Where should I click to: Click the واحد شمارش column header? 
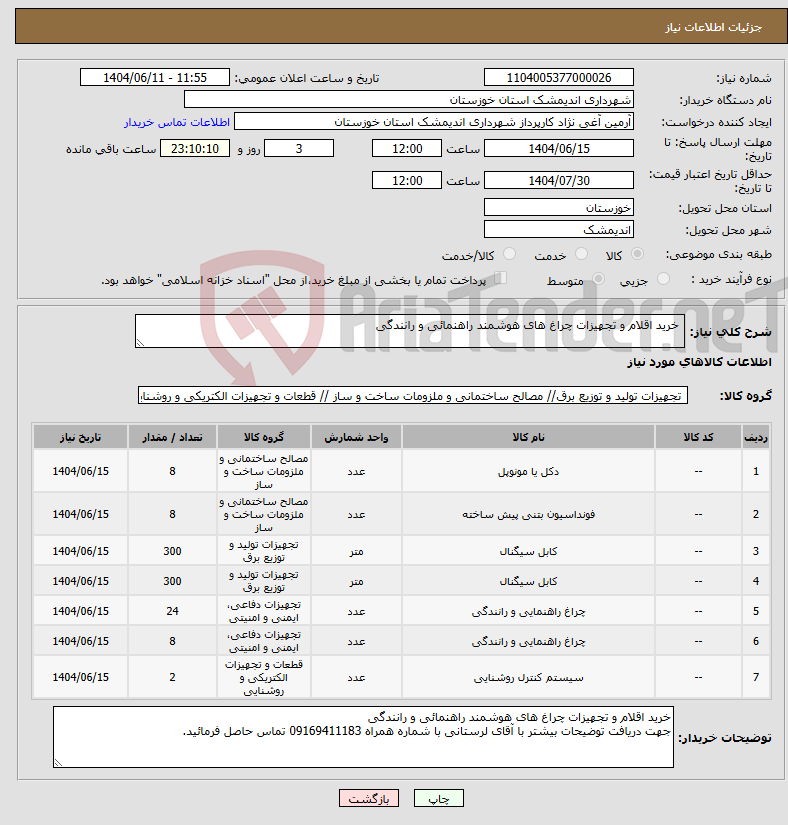(x=356, y=437)
